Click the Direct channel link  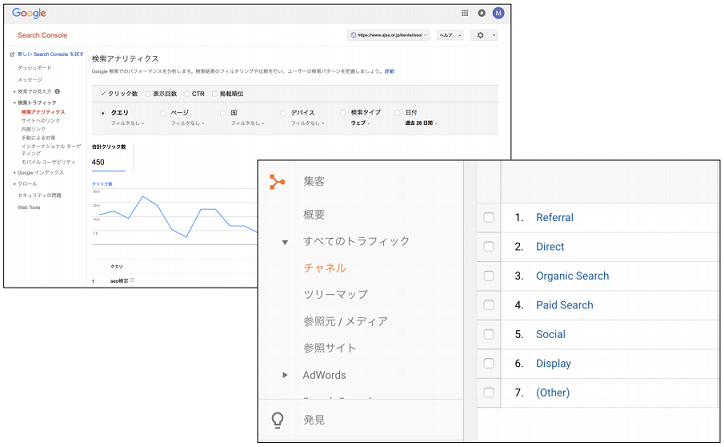pyautogui.click(x=549, y=247)
